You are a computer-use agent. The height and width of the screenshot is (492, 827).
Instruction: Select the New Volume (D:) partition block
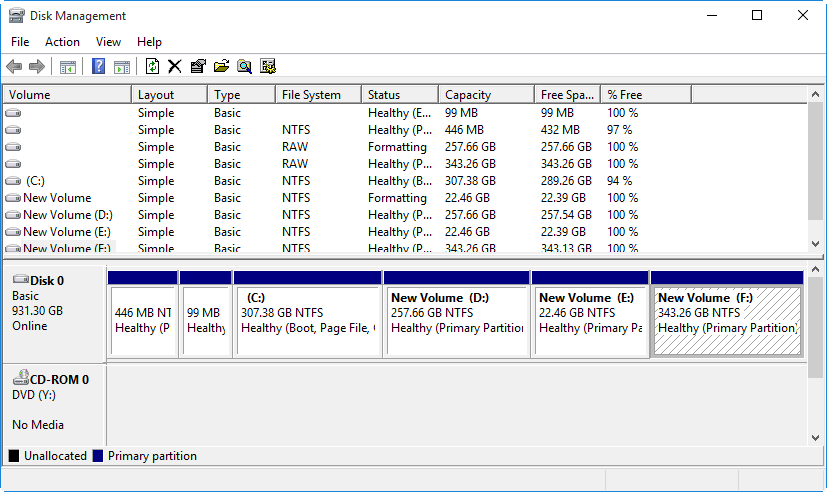click(456, 320)
